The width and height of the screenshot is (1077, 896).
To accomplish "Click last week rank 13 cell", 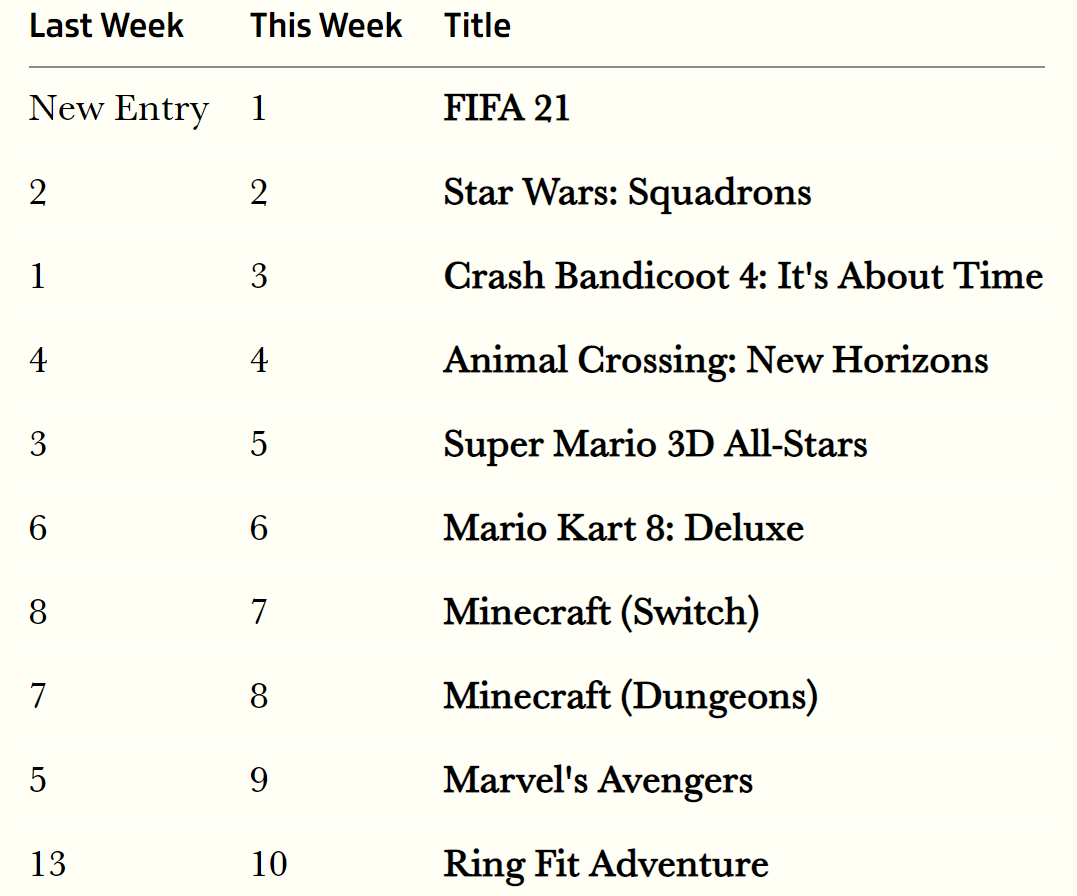I will [48, 864].
